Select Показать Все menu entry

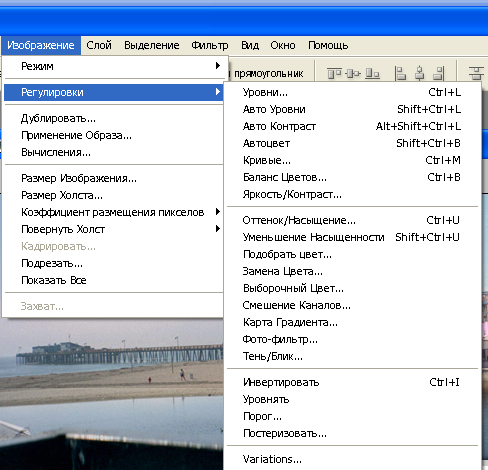[113, 280]
